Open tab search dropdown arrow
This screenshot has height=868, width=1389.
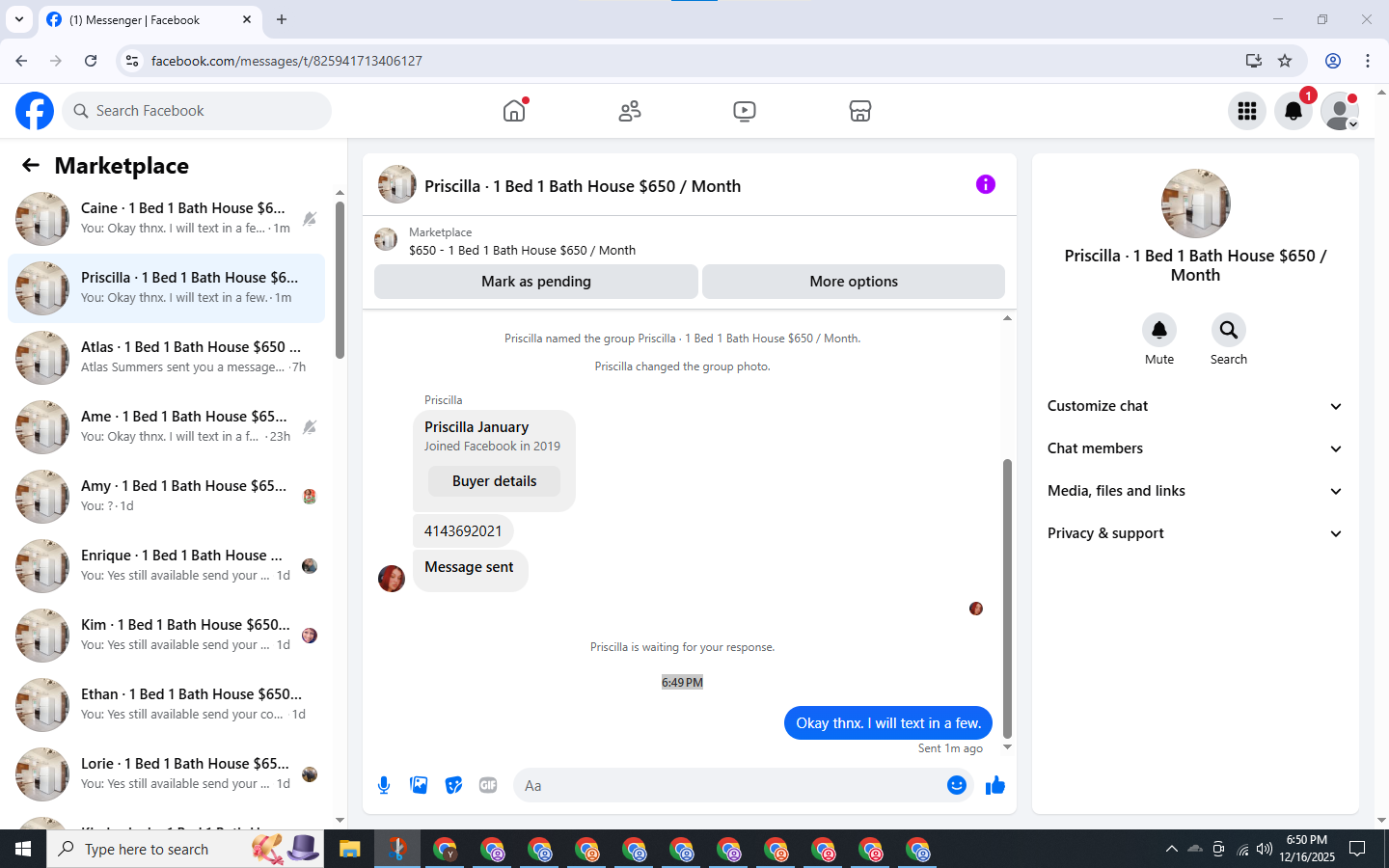(x=18, y=19)
